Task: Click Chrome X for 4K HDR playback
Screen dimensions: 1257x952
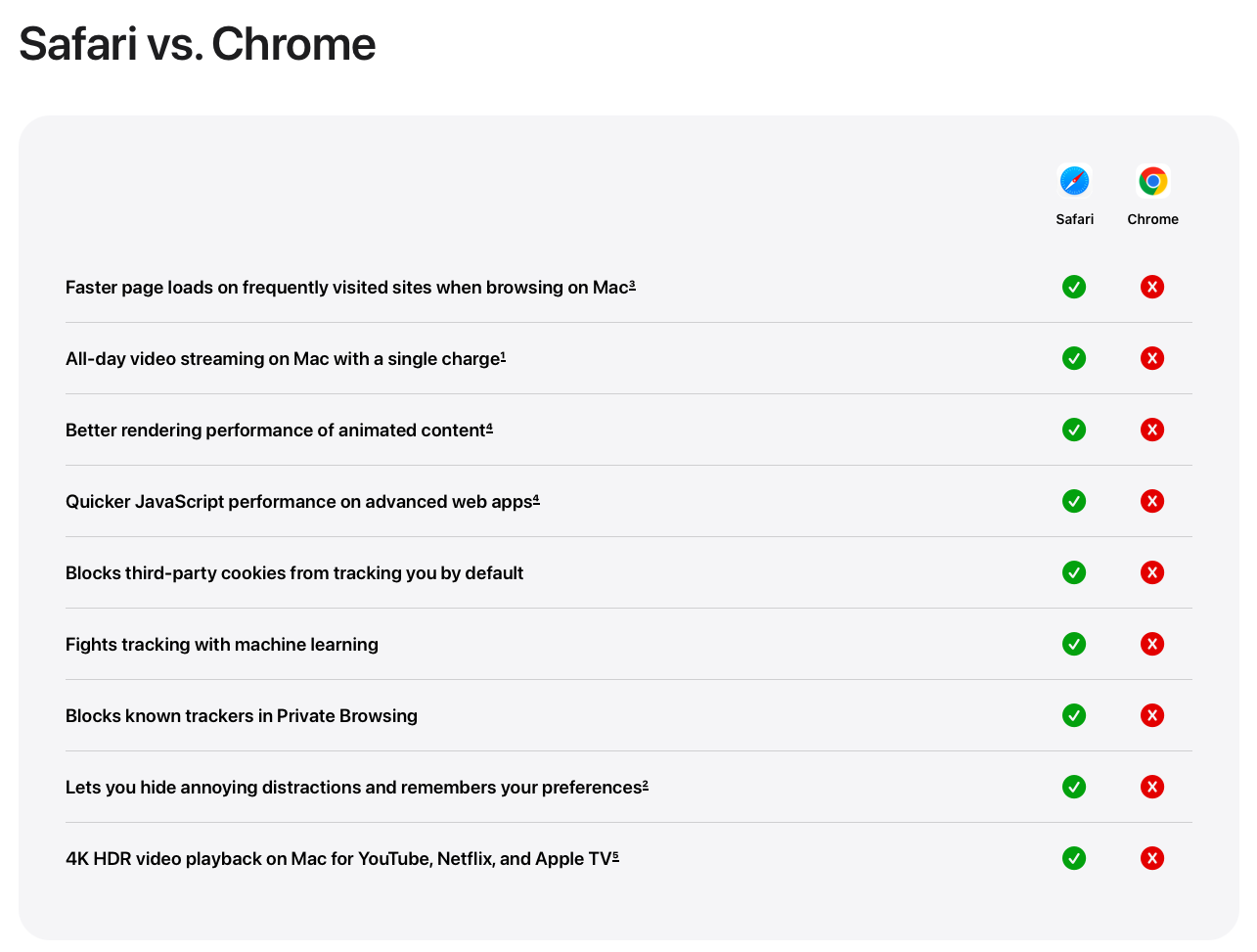Action: pyautogui.click(x=1152, y=858)
